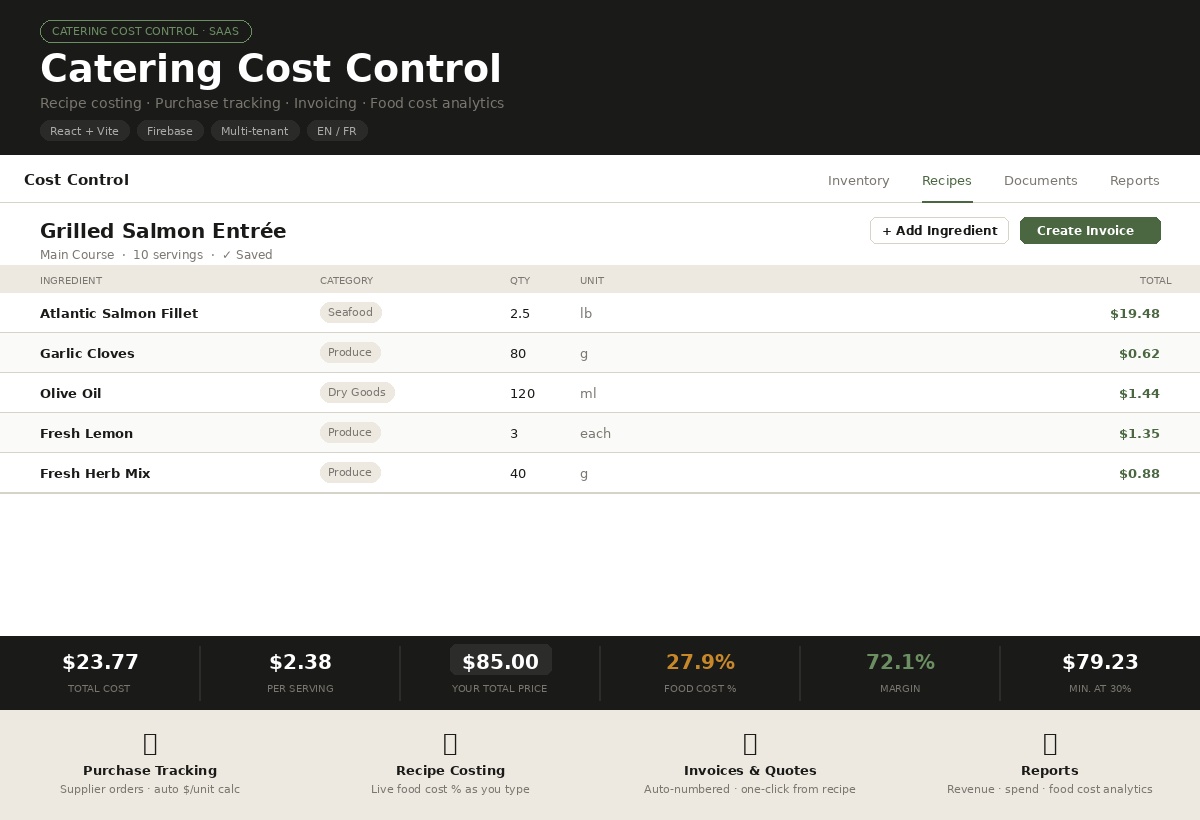Viewport: 1200px width, 820px height.
Task: Click the Dry Goods category tag
Action: click(x=357, y=393)
